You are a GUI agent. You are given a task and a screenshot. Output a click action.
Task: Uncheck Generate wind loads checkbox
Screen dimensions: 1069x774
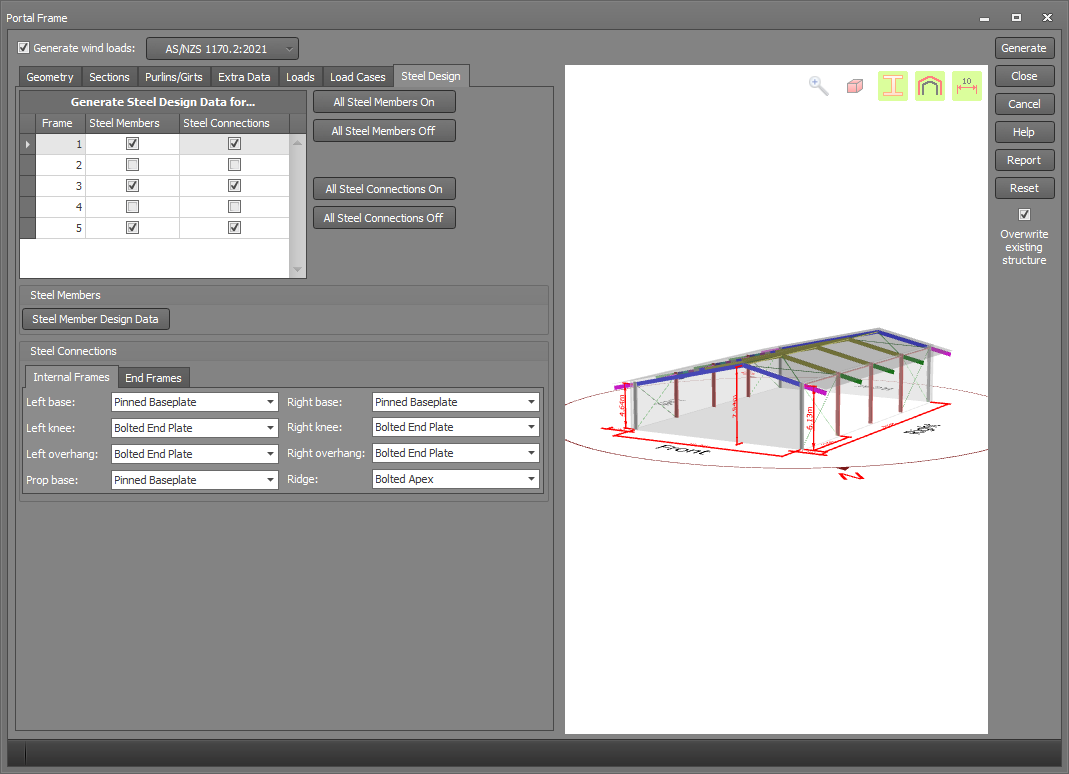24,48
